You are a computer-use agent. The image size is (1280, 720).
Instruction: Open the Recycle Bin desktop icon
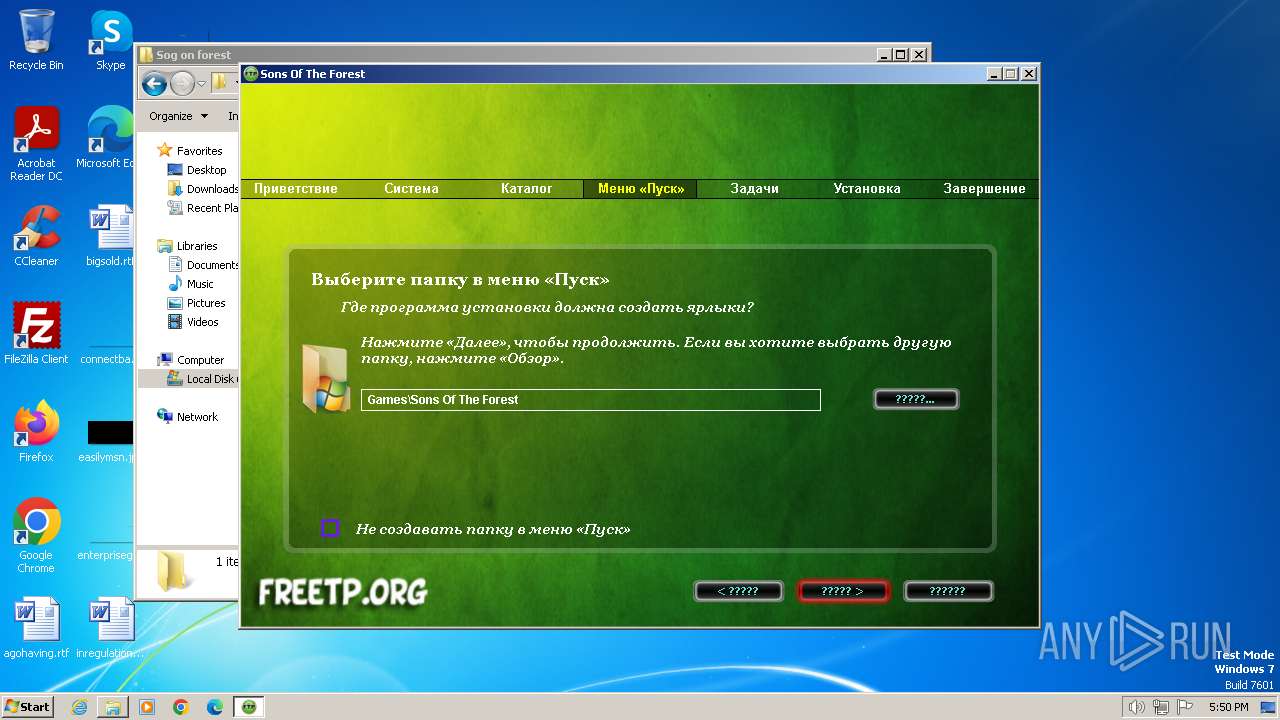(36, 40)
